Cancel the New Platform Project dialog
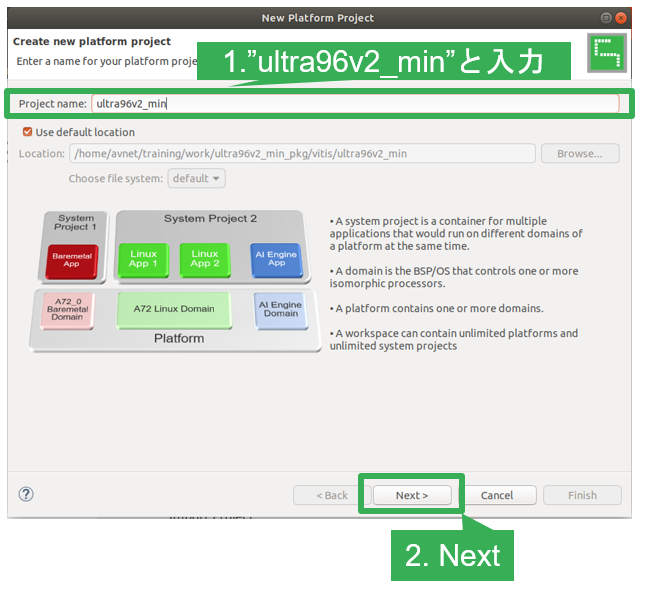 496,495
